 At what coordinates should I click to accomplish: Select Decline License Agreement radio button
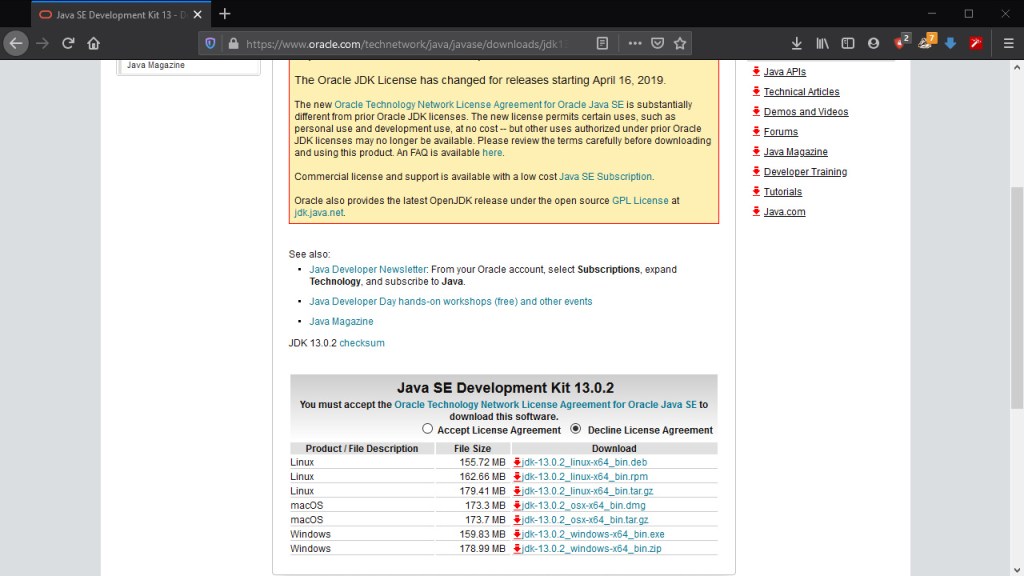576,429
